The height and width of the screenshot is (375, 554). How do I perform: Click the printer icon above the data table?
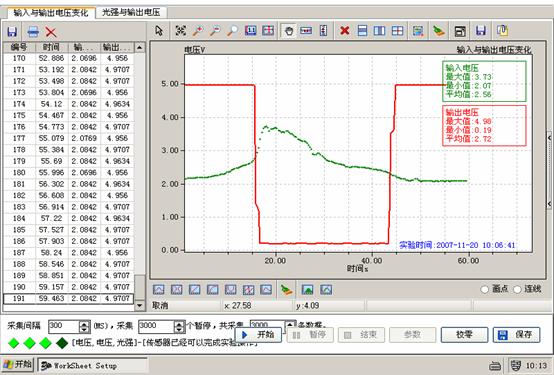tap(33, 32)
